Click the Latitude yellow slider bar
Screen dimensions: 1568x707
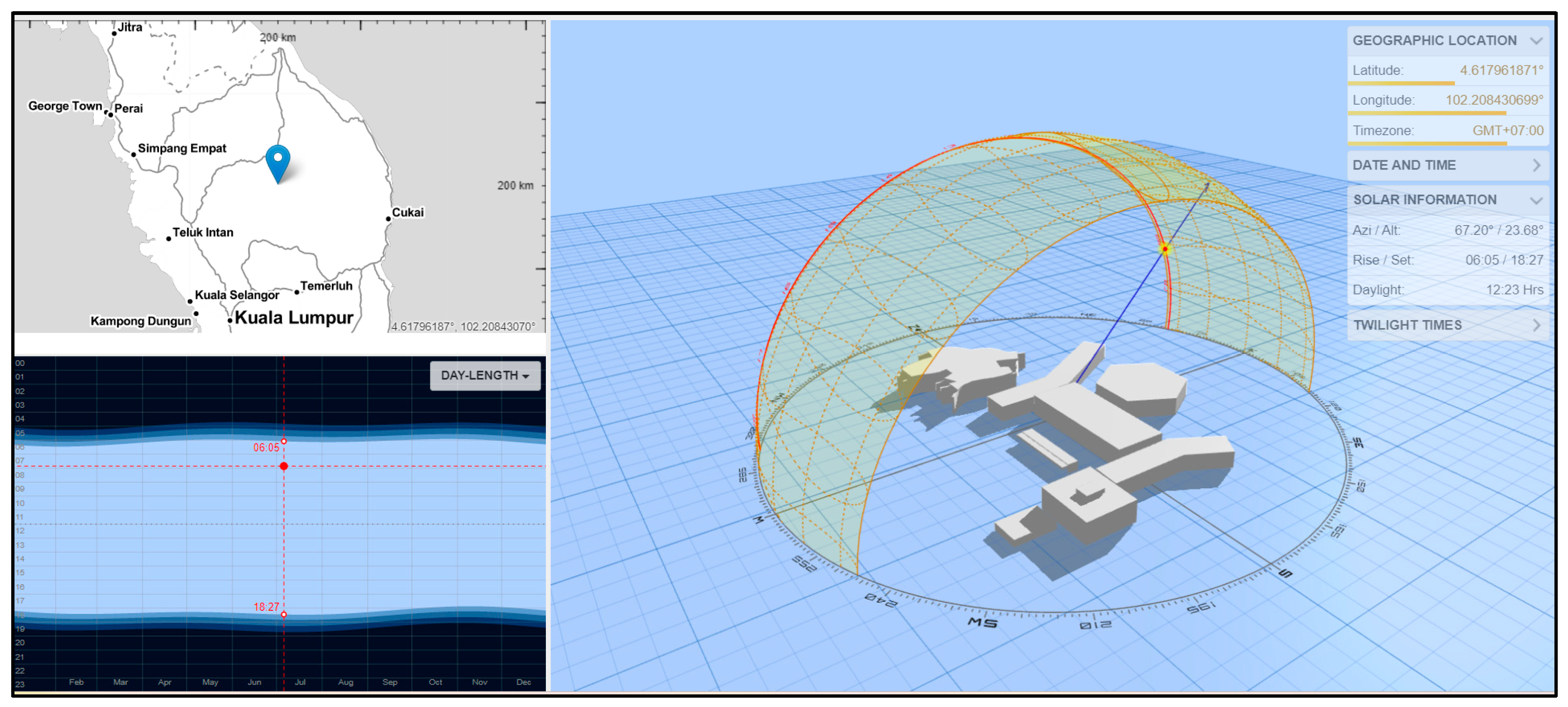tap(1400, 83)
